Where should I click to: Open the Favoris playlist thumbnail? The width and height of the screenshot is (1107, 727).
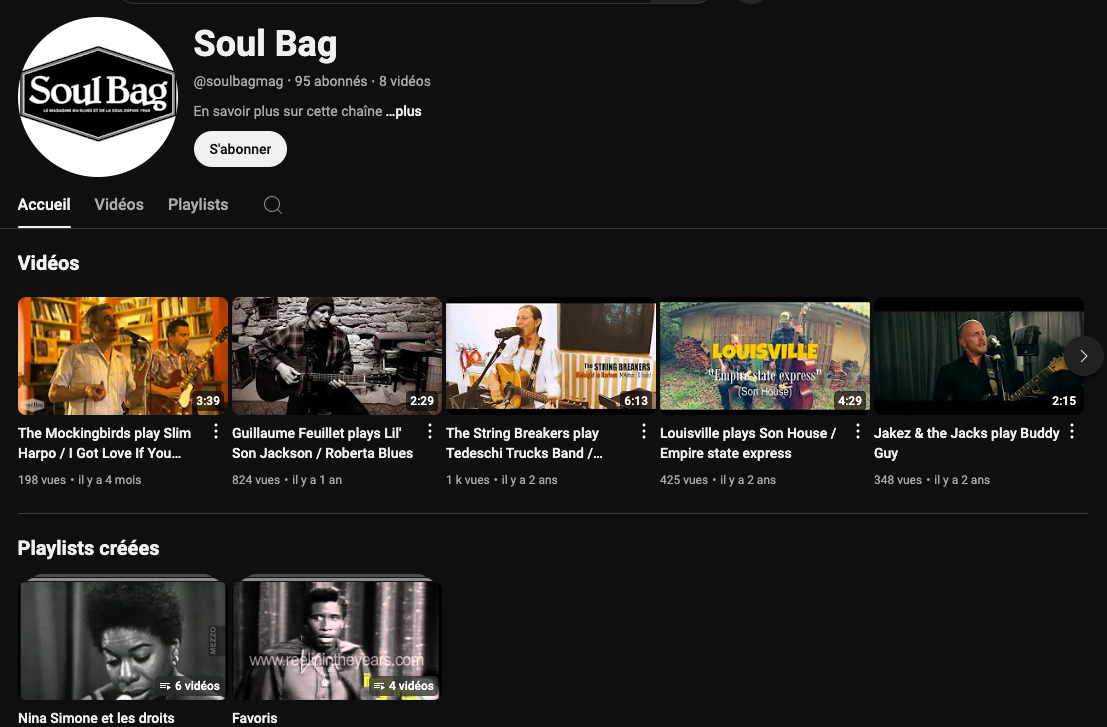(x=337, y=640)
